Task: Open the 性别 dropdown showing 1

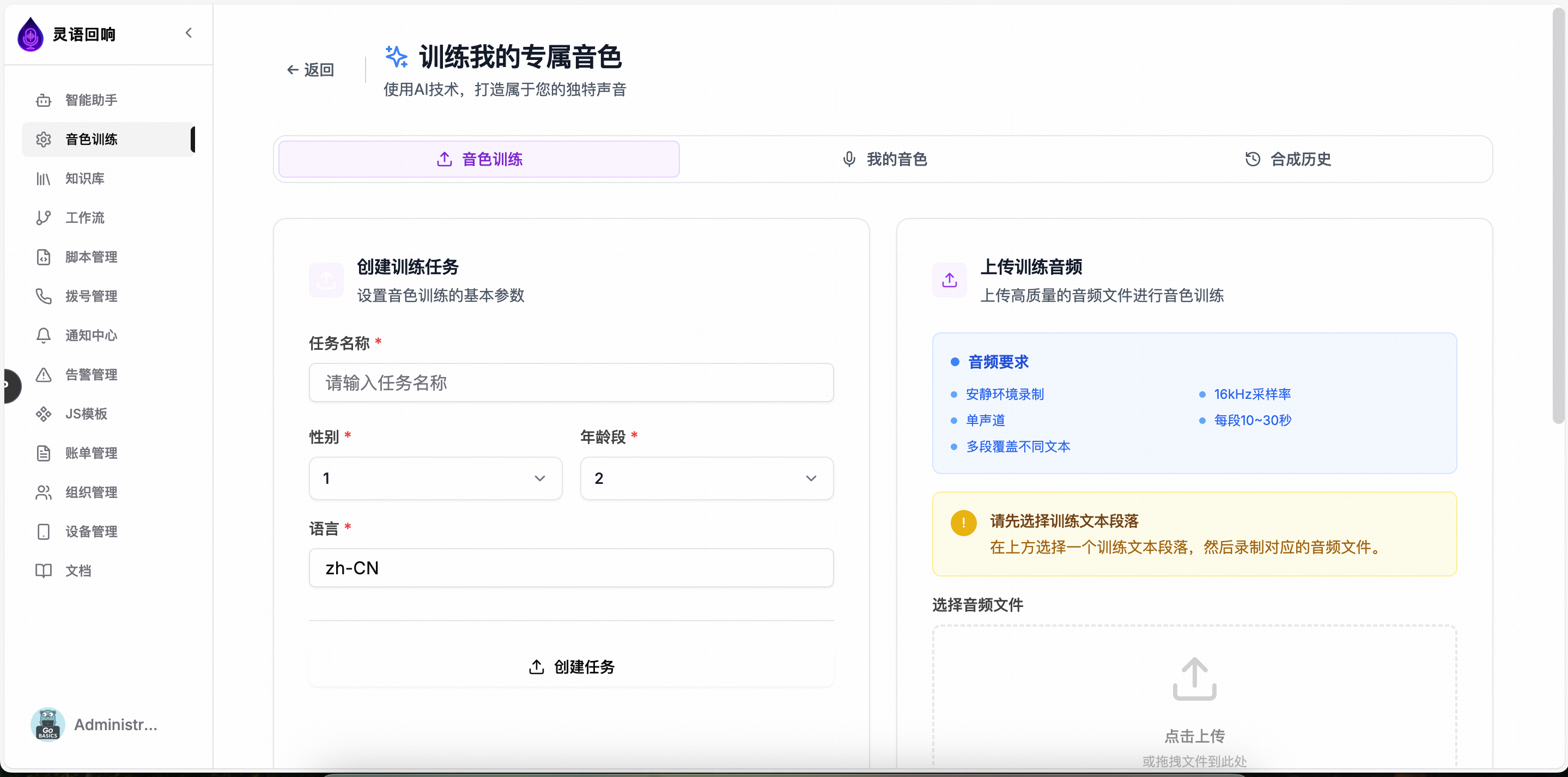Action: pyautogui.click(x=435, y=478)
